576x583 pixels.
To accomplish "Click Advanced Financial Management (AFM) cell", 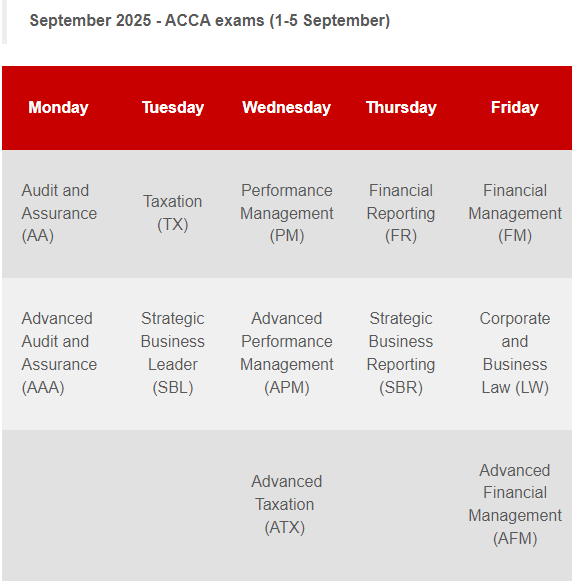I will click(515, 505).
